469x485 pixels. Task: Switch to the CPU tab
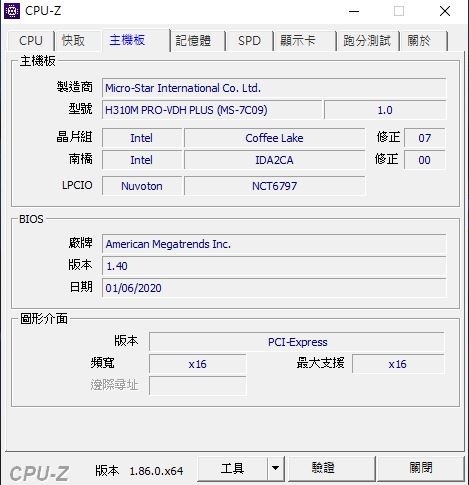(x=31, y=41)
